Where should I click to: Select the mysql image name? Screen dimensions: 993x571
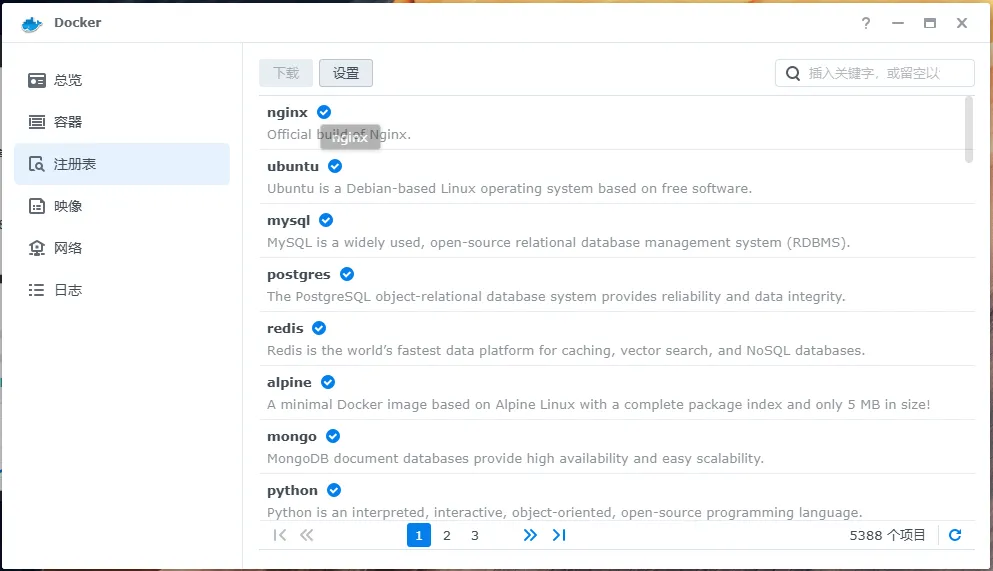288,221
